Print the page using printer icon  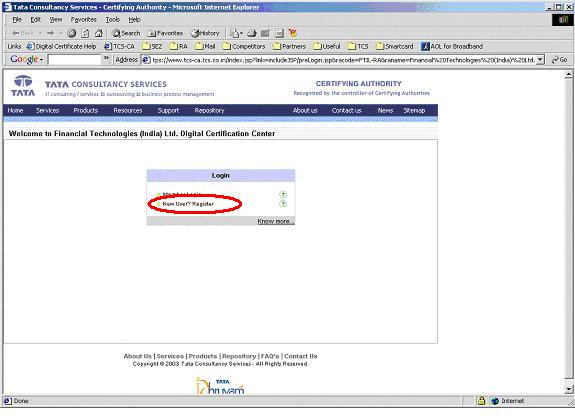point(252,33)
